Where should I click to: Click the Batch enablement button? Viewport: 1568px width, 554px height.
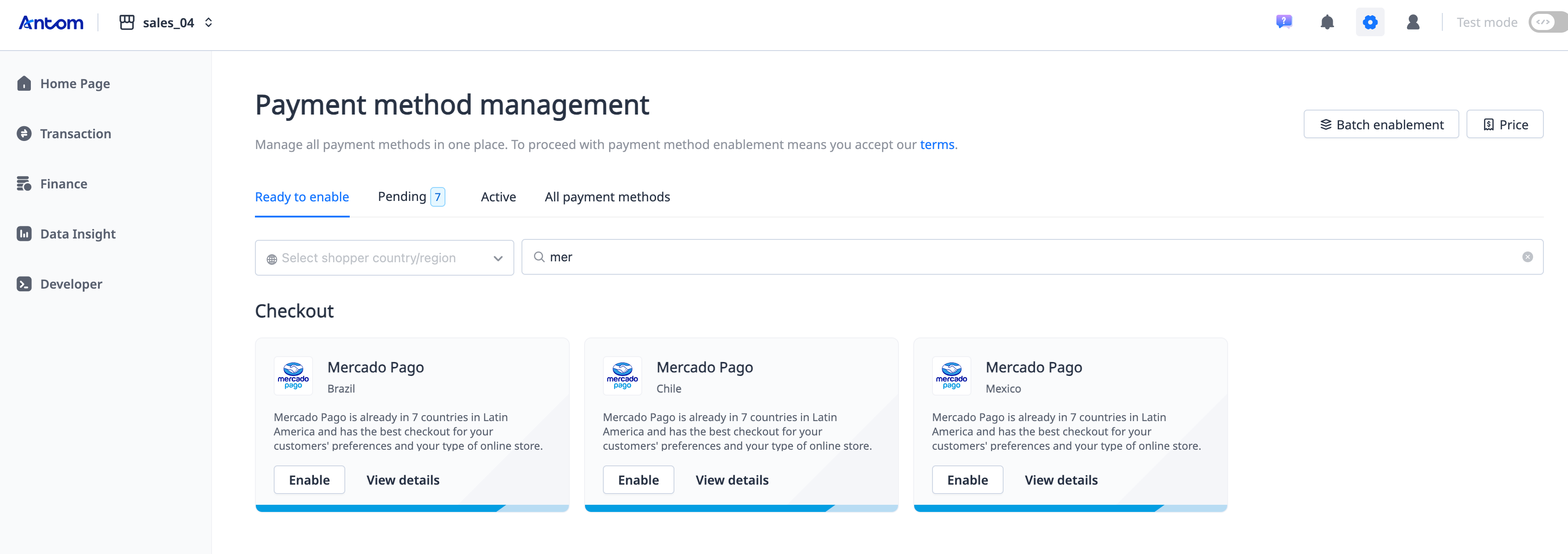[x=1381, y=124]
